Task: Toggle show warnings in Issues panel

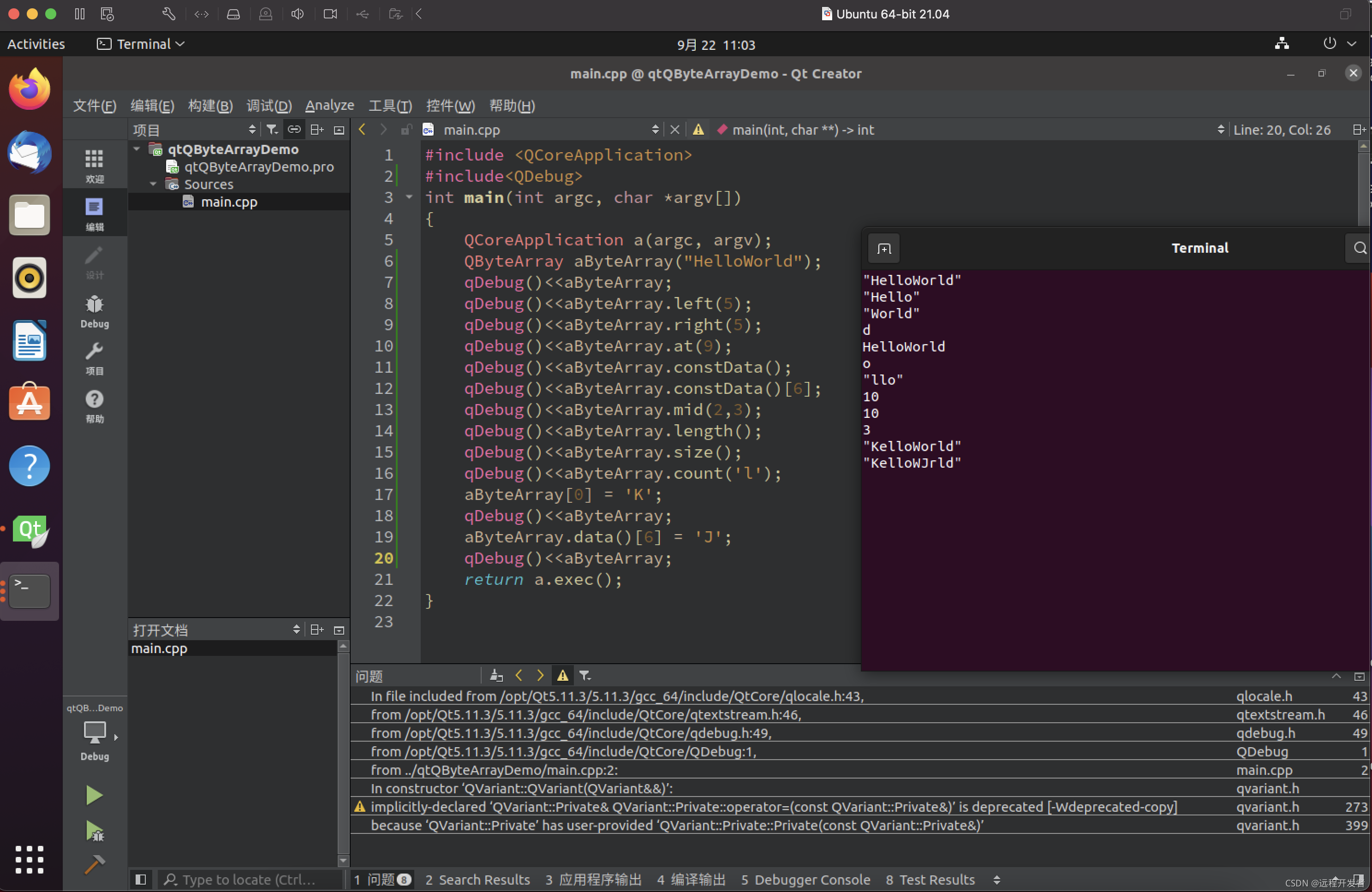Action: [563, 675]
